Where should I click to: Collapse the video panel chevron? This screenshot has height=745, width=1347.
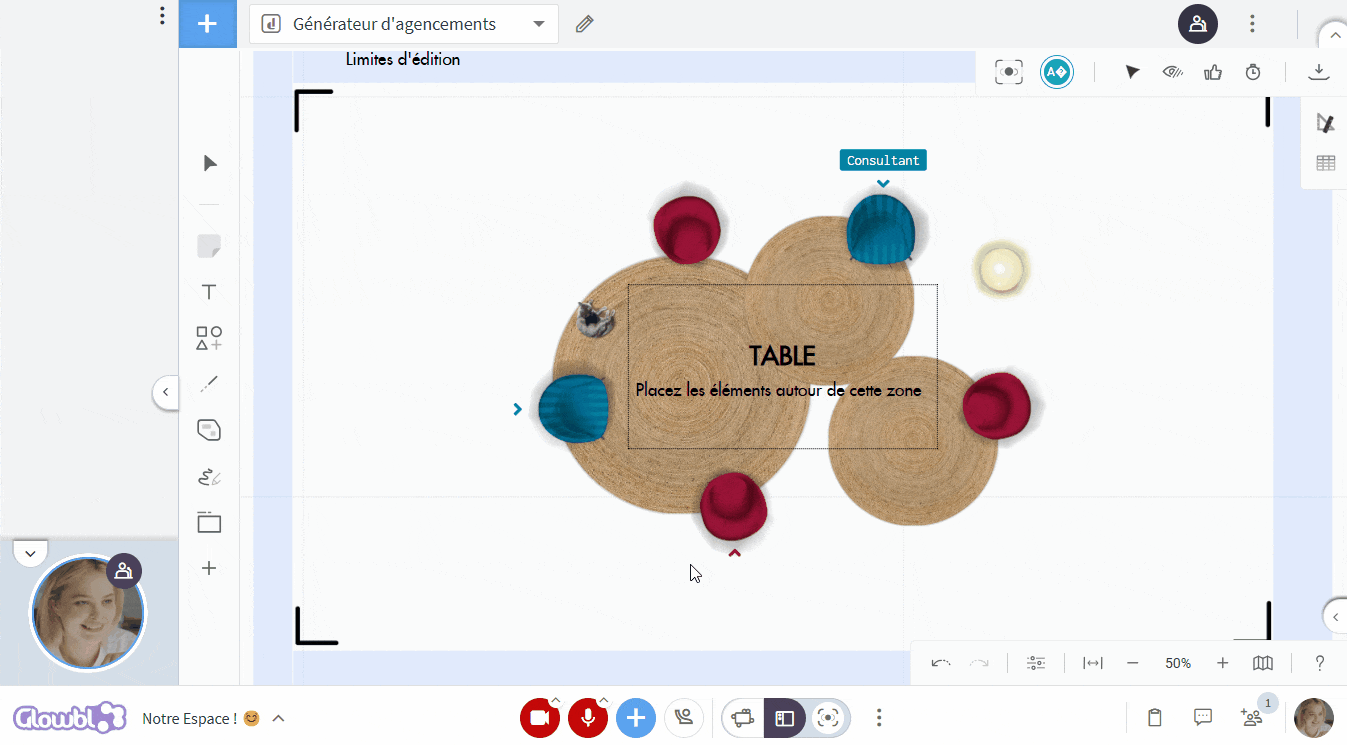tap(30, 553)
